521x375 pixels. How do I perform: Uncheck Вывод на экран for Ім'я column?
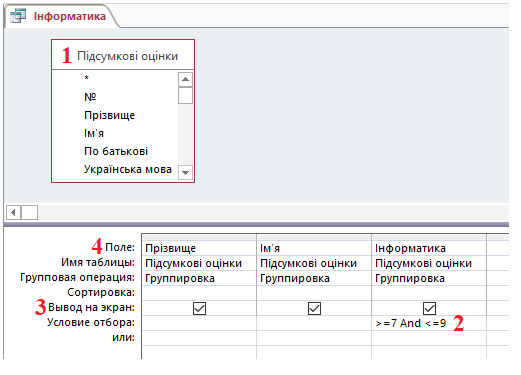(314, 308)
